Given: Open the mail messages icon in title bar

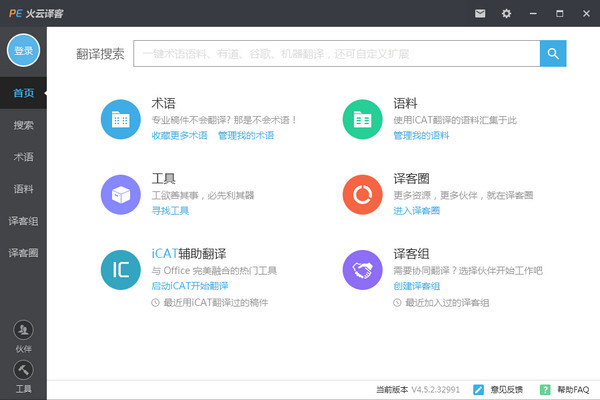Looking at the screenshot, I should point(480,13).
